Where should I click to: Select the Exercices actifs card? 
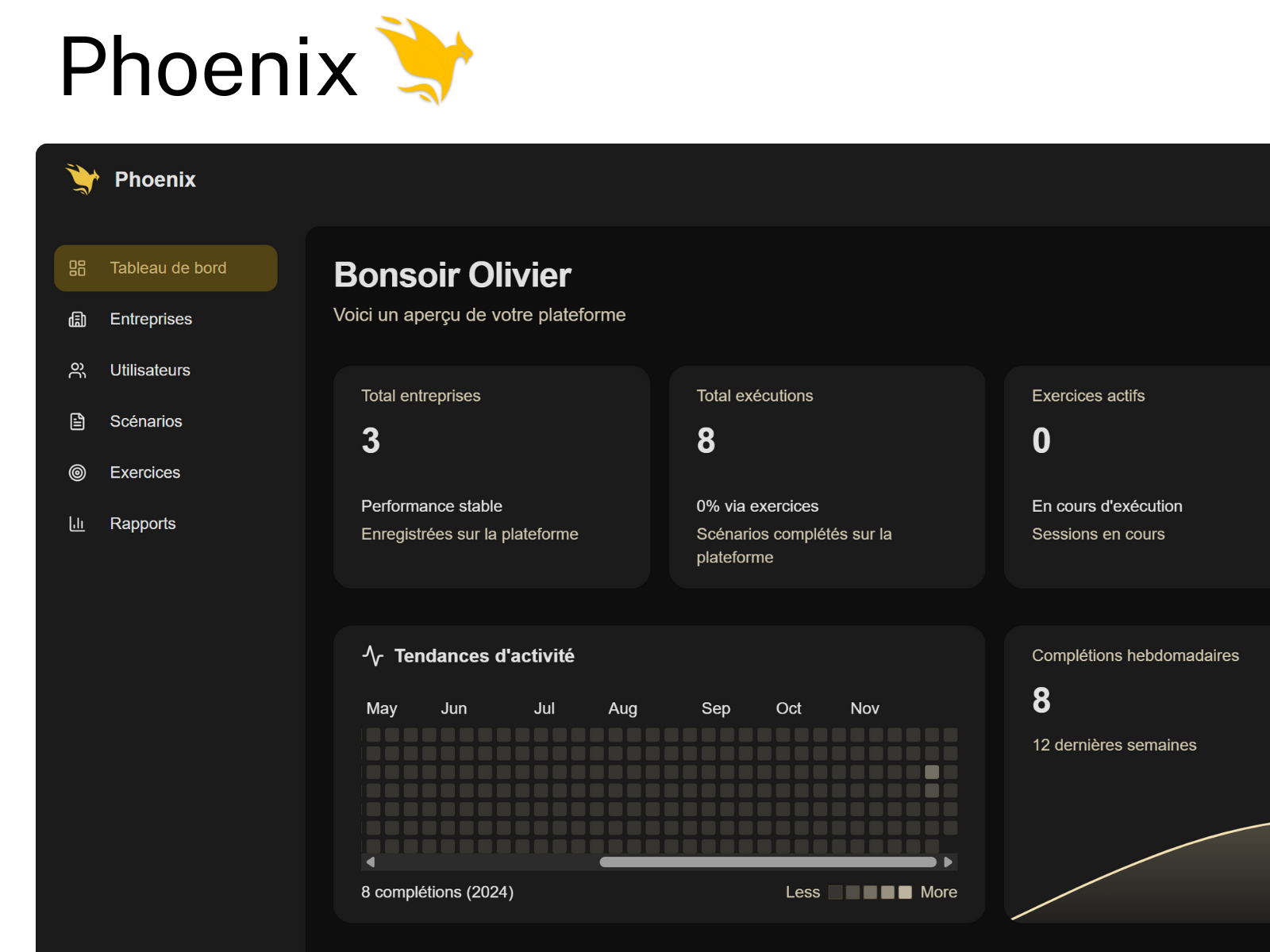pyautogui.click(x=1137, y=476)
